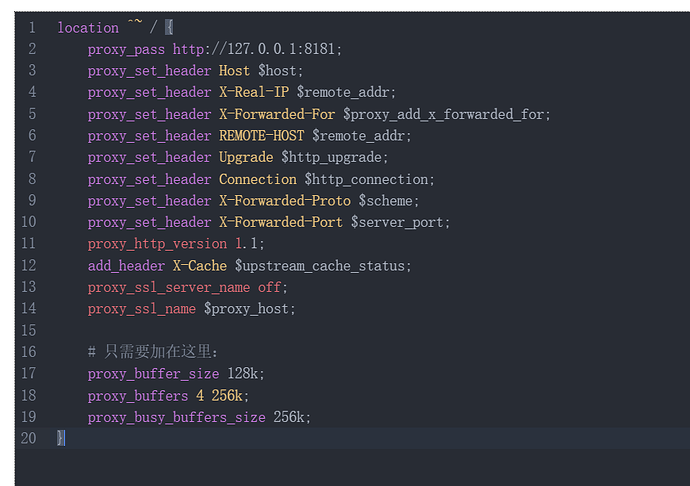
Task: Click "proxy_busy_buffers_size" directive
Action: (176, 417)
